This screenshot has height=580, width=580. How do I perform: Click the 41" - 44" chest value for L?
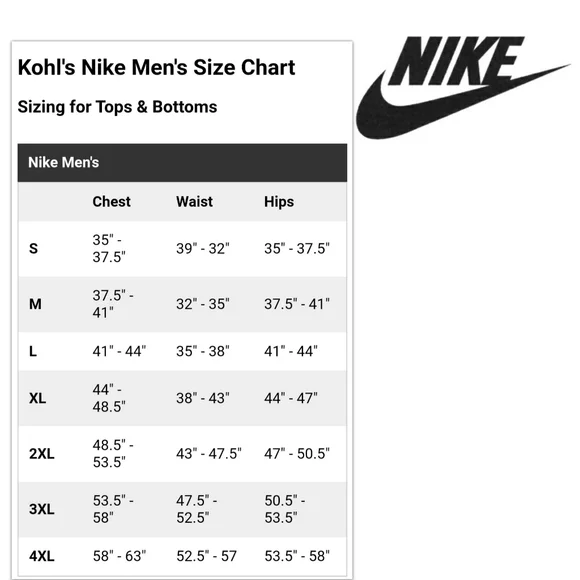[119, 351]
